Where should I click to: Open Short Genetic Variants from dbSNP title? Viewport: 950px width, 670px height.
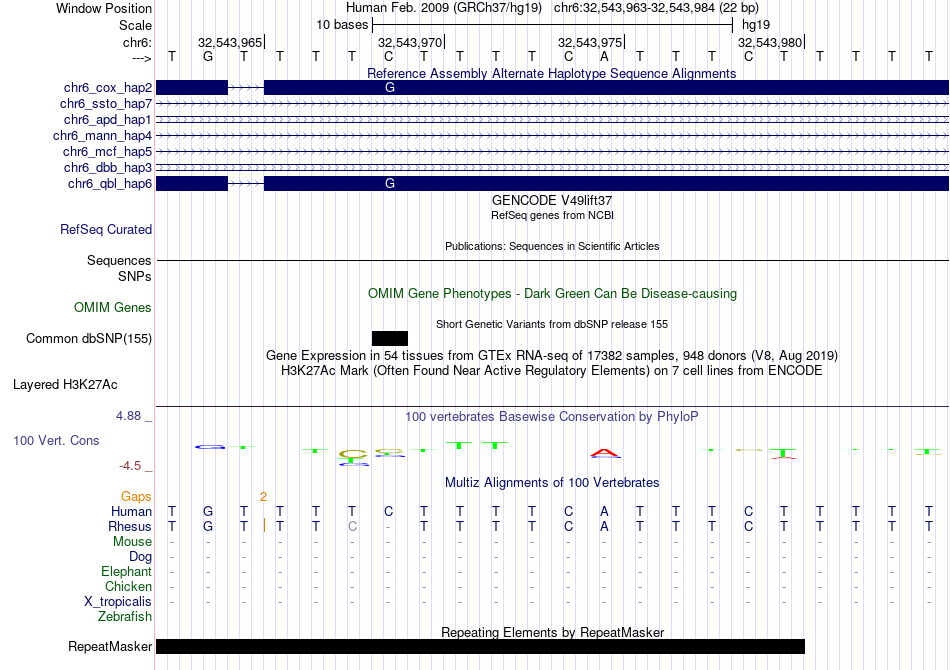click(552, 324)
